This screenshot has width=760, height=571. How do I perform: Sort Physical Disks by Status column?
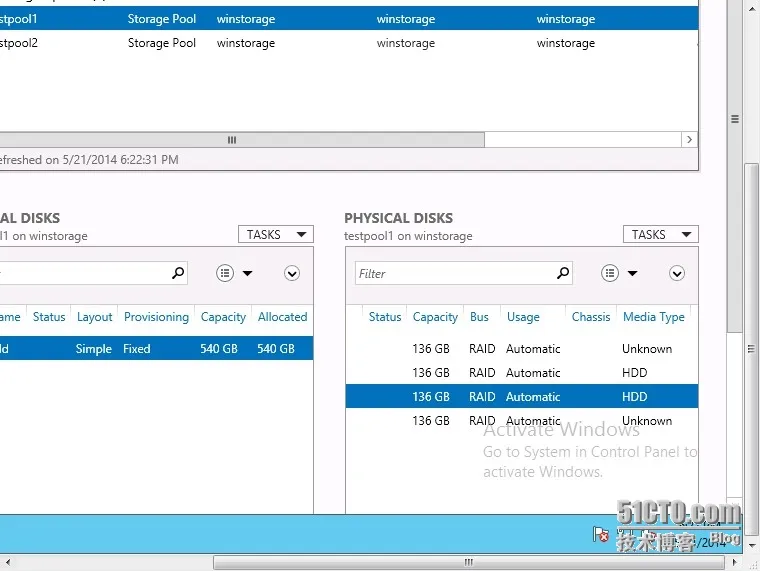385,317
